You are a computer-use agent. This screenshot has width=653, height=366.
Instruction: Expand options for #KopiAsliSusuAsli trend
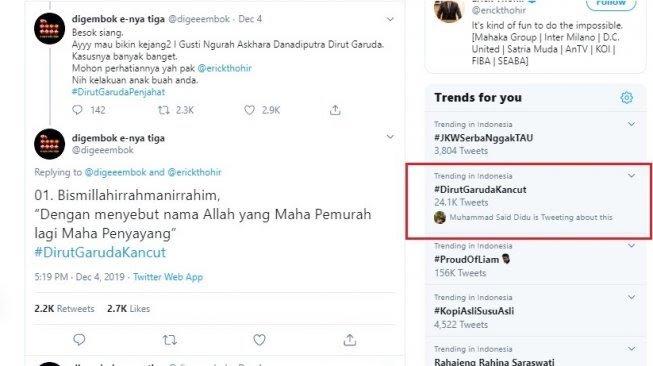tap(631, 297)
